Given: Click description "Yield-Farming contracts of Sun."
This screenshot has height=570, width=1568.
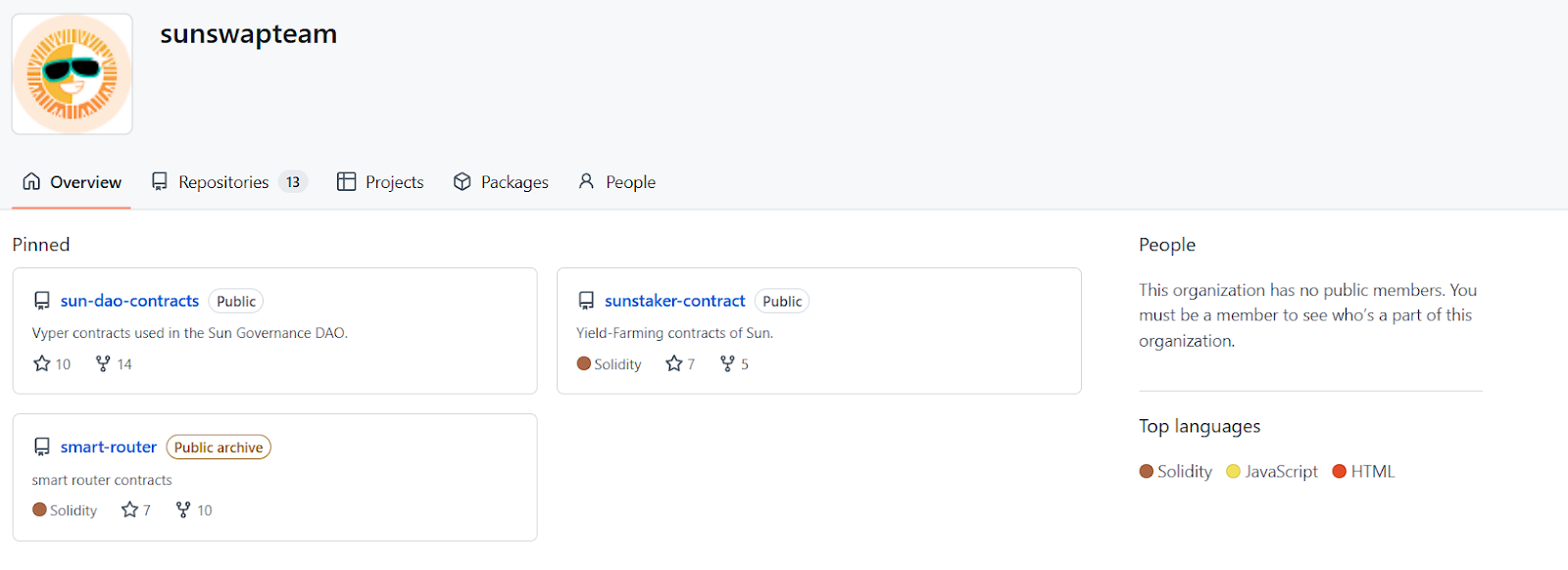Looking at the screenshot, I should [675, 333].
